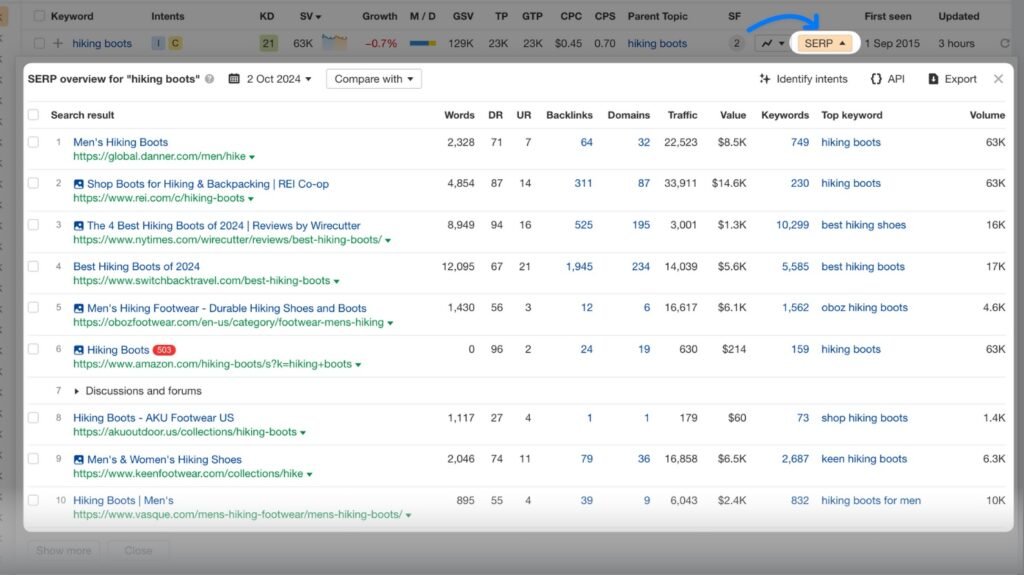Image resolution: width=1024 pixels, height=575 pixels.
Task: Check the AKU Footwear US row
Action: pyautogui.click(x=33, y=418)
